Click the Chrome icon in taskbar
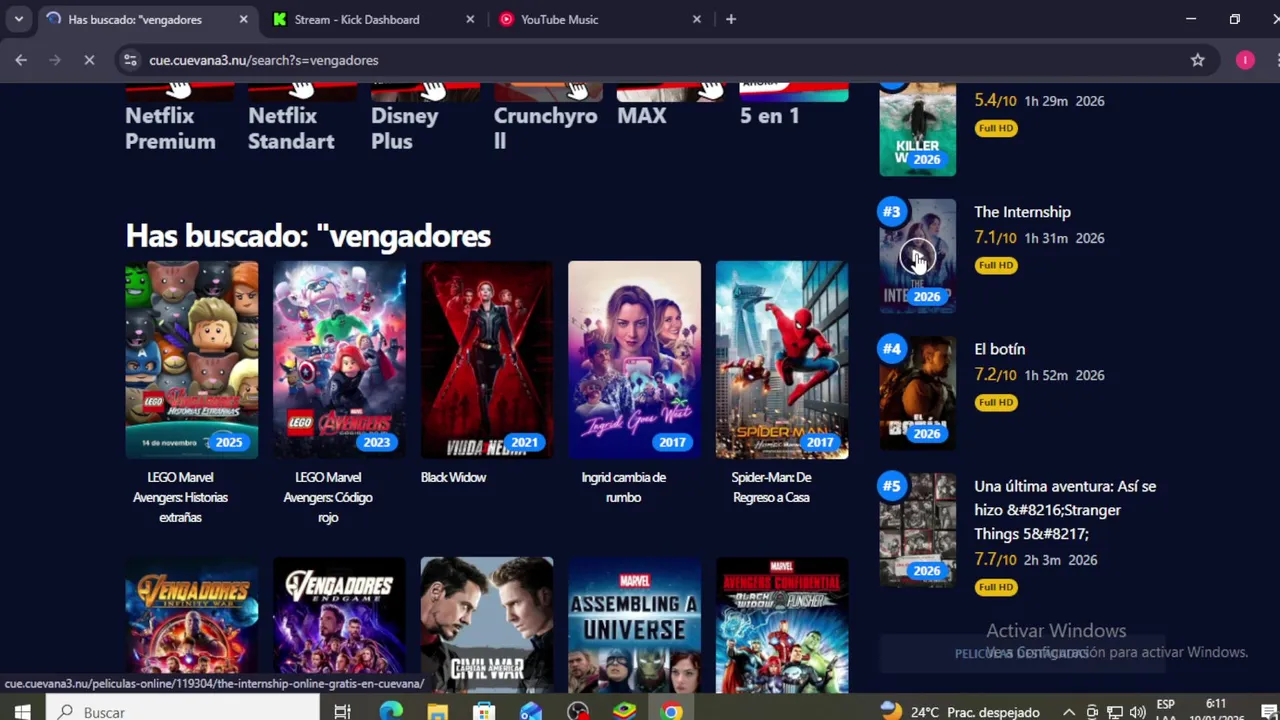 (672, 711)
